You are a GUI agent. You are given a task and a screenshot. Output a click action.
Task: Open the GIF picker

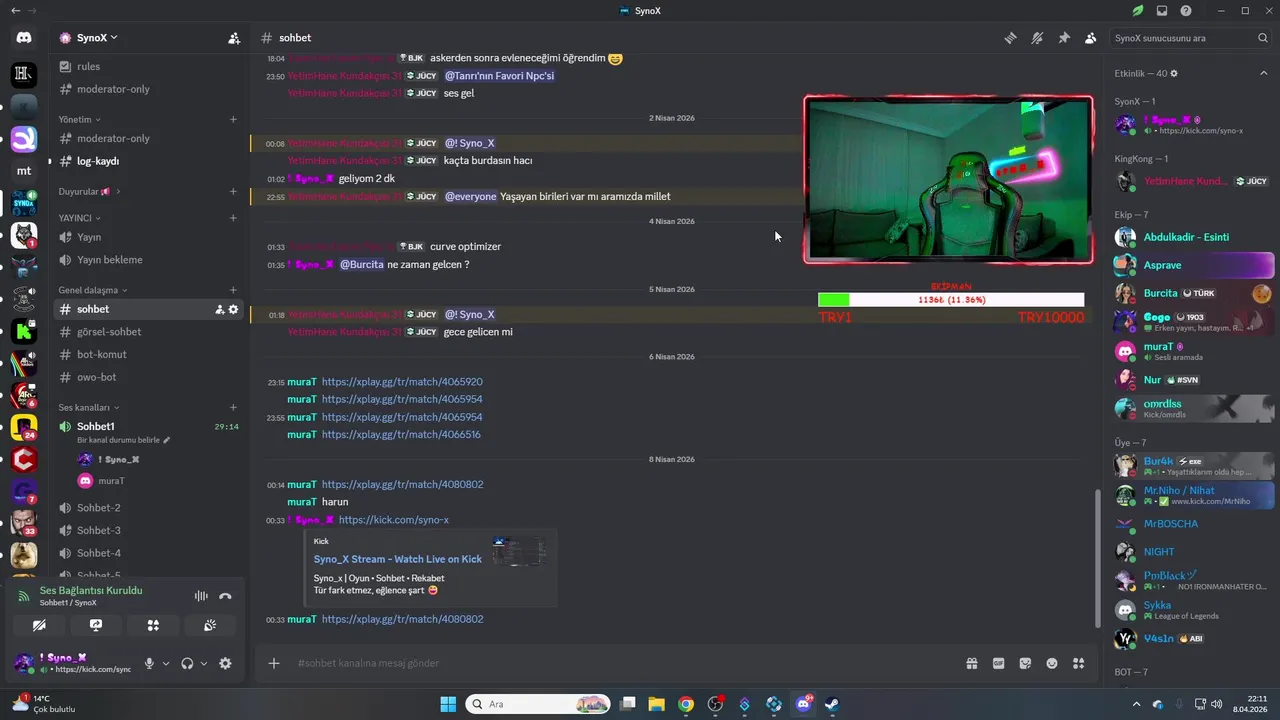[998, 663]
